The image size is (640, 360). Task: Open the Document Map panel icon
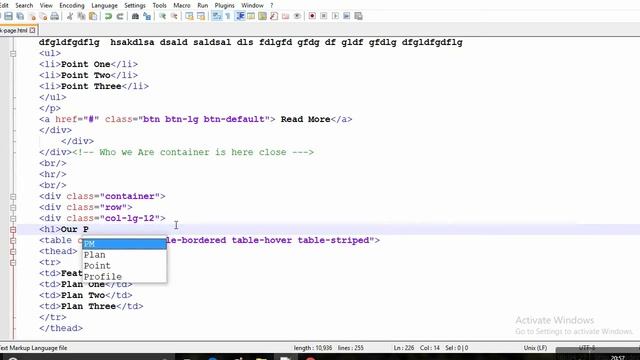[262, 16]
